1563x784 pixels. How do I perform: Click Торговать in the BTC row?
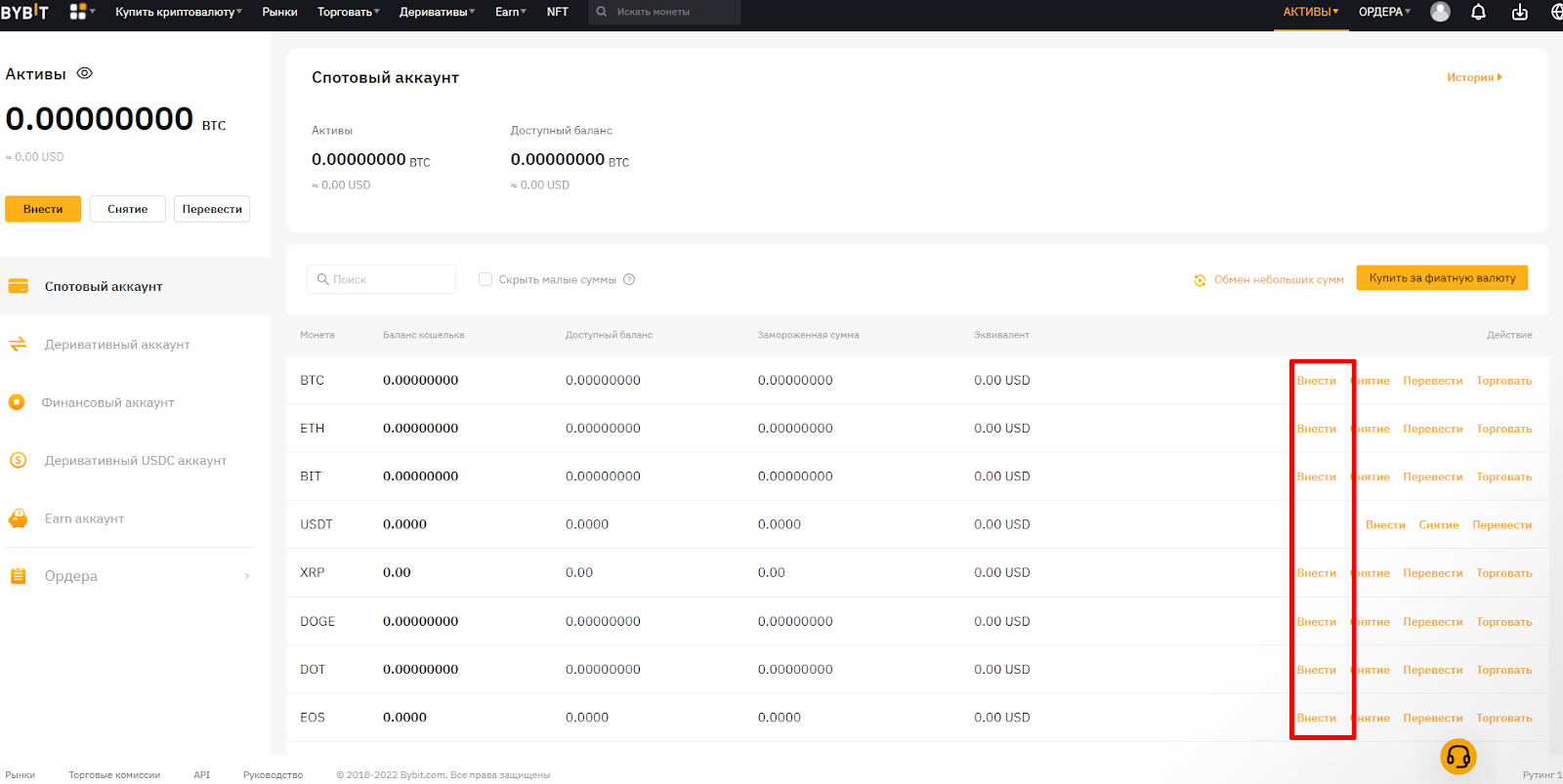1504,381
